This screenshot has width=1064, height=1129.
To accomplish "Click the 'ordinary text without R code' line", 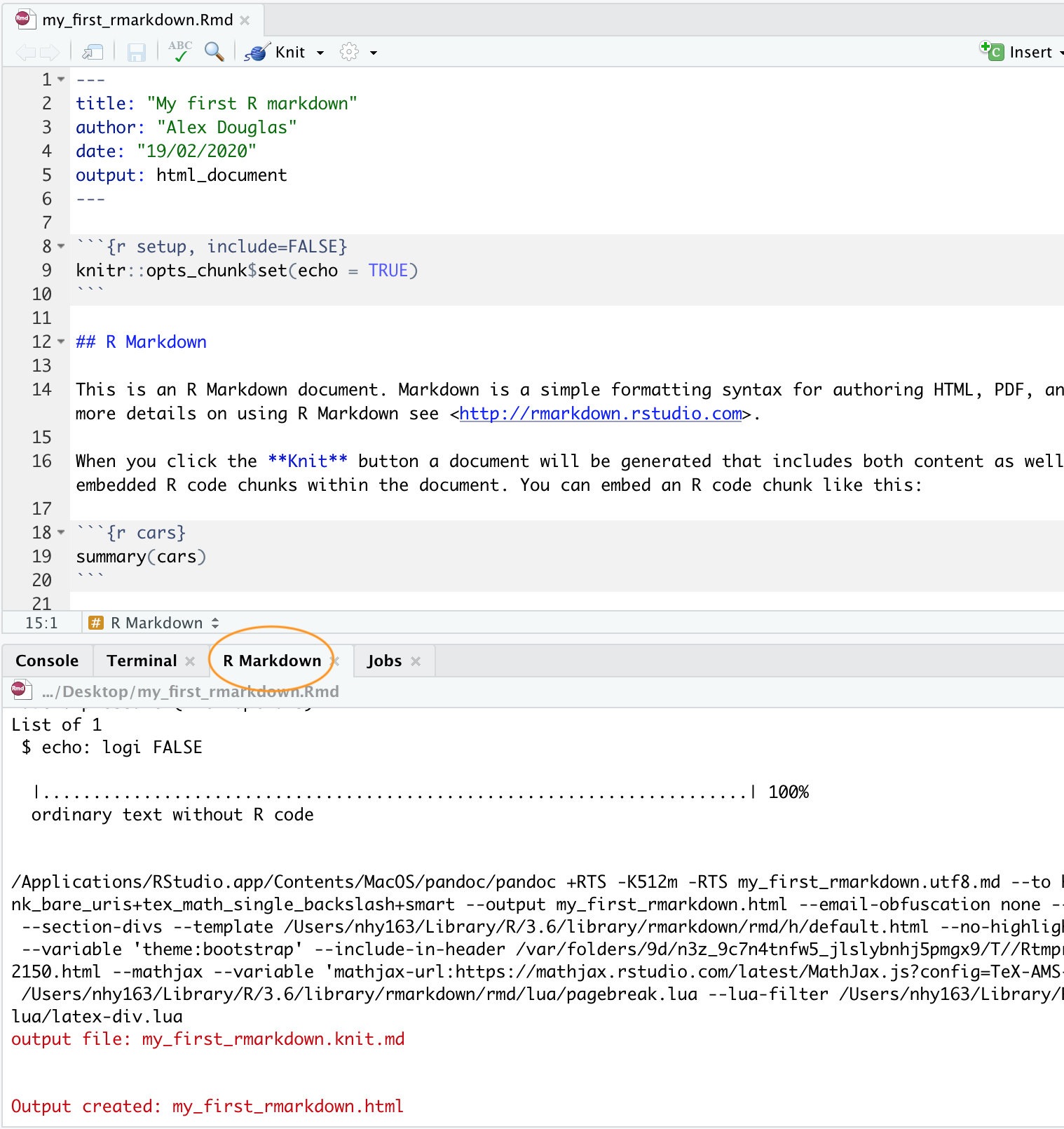I will pos(172,814).
